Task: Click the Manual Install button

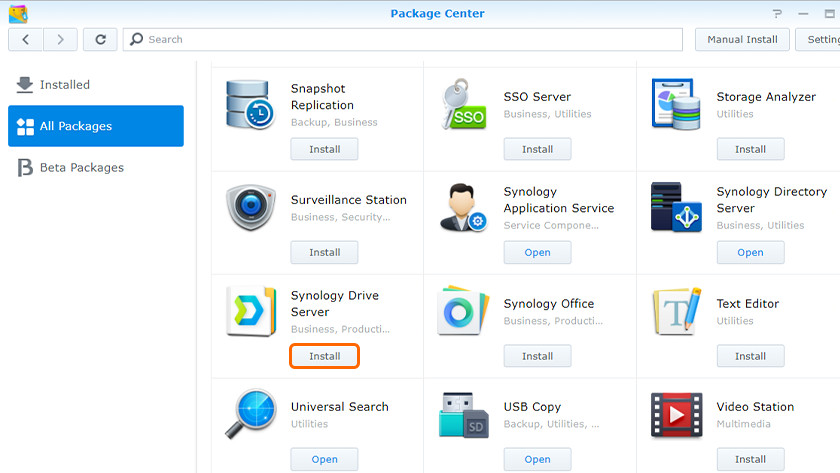Action: tap(741, 40)
